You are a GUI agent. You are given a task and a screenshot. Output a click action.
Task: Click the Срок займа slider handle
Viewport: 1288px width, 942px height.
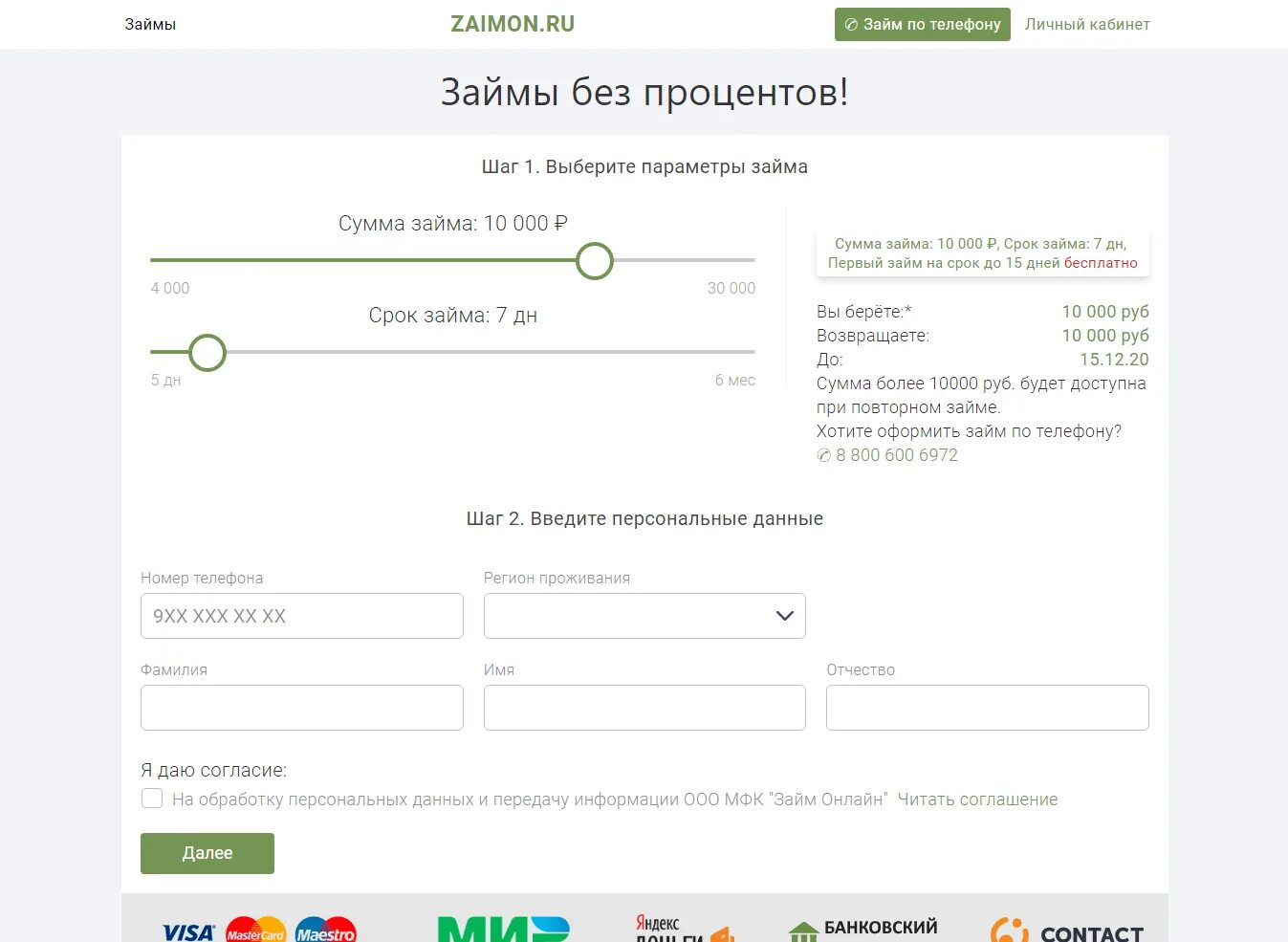(x=207, y=353)
